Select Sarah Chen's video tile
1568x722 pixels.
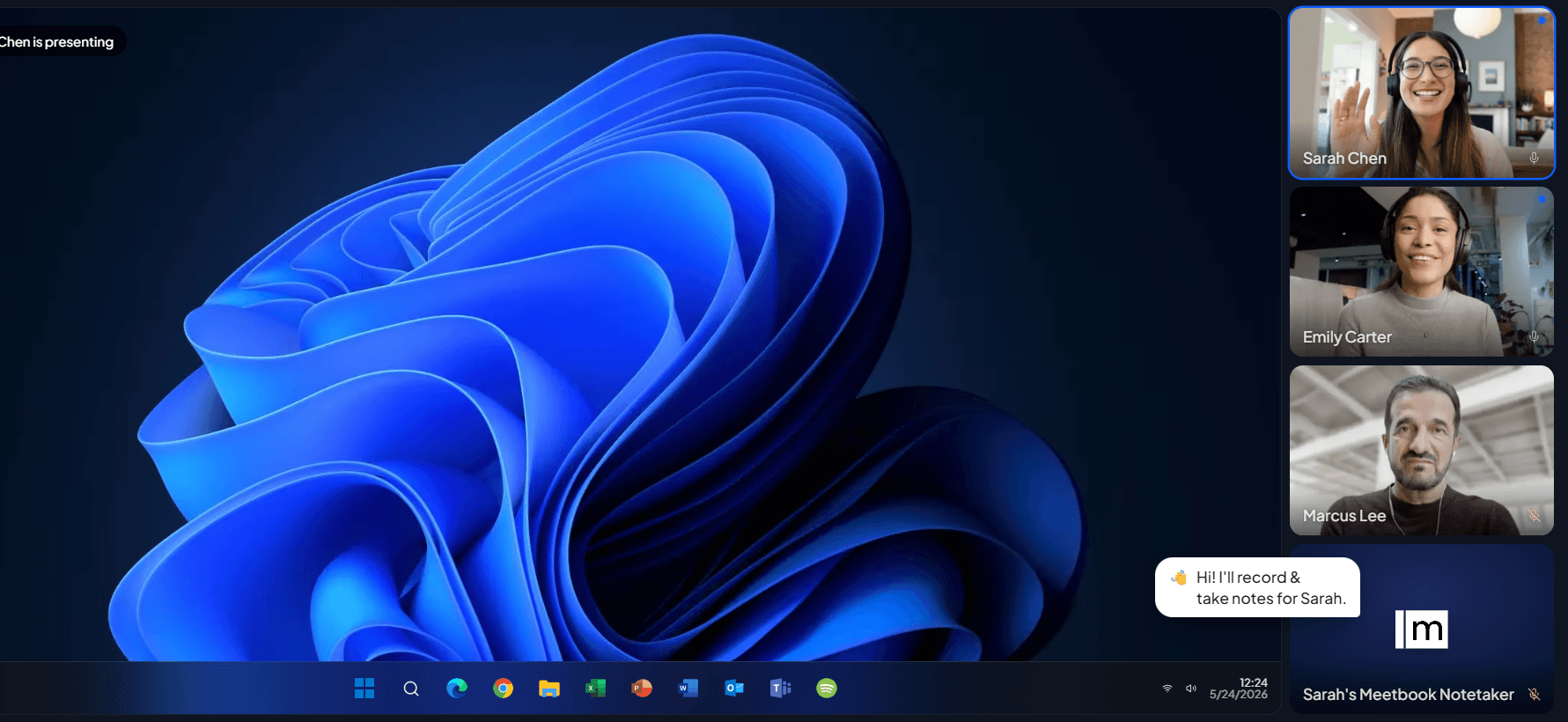[1422, 93]
